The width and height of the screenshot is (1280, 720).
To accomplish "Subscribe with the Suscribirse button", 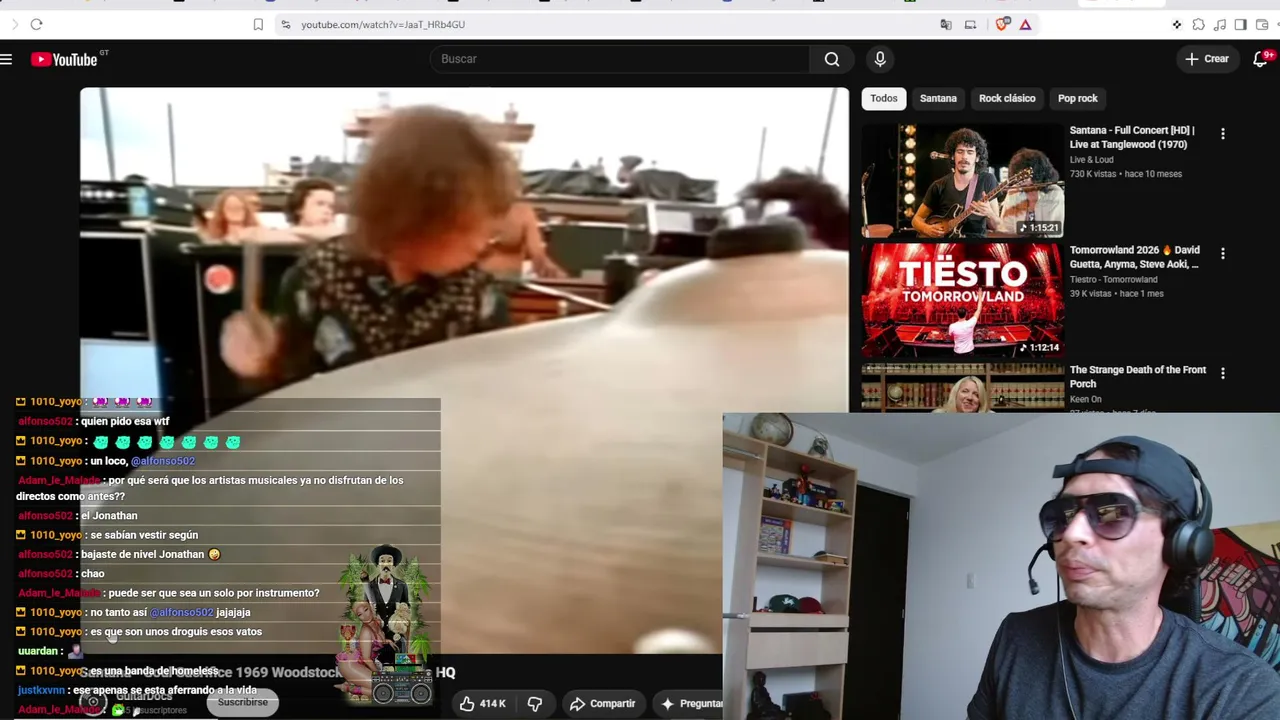I will click(243, 702).
